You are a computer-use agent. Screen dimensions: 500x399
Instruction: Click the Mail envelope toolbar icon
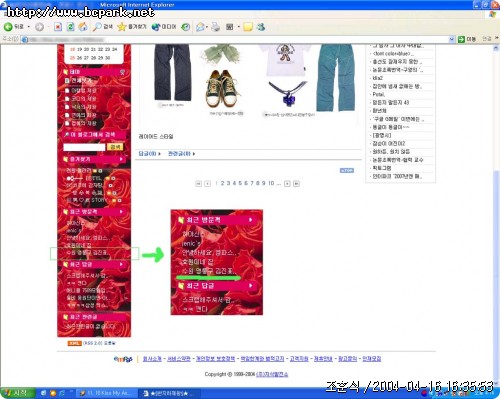[x=200, y=27]
